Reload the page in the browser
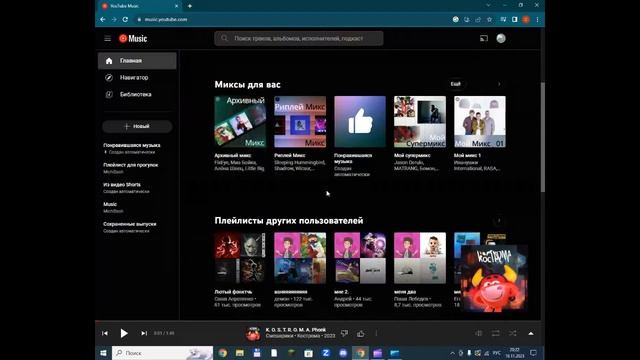 tap(125, 19)
